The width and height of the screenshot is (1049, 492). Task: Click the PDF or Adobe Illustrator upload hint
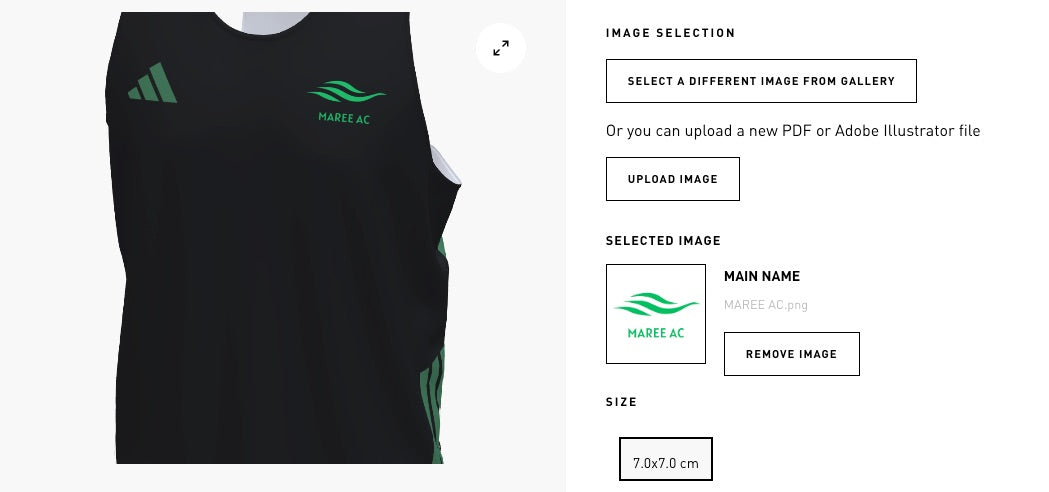tap(793, 131)
